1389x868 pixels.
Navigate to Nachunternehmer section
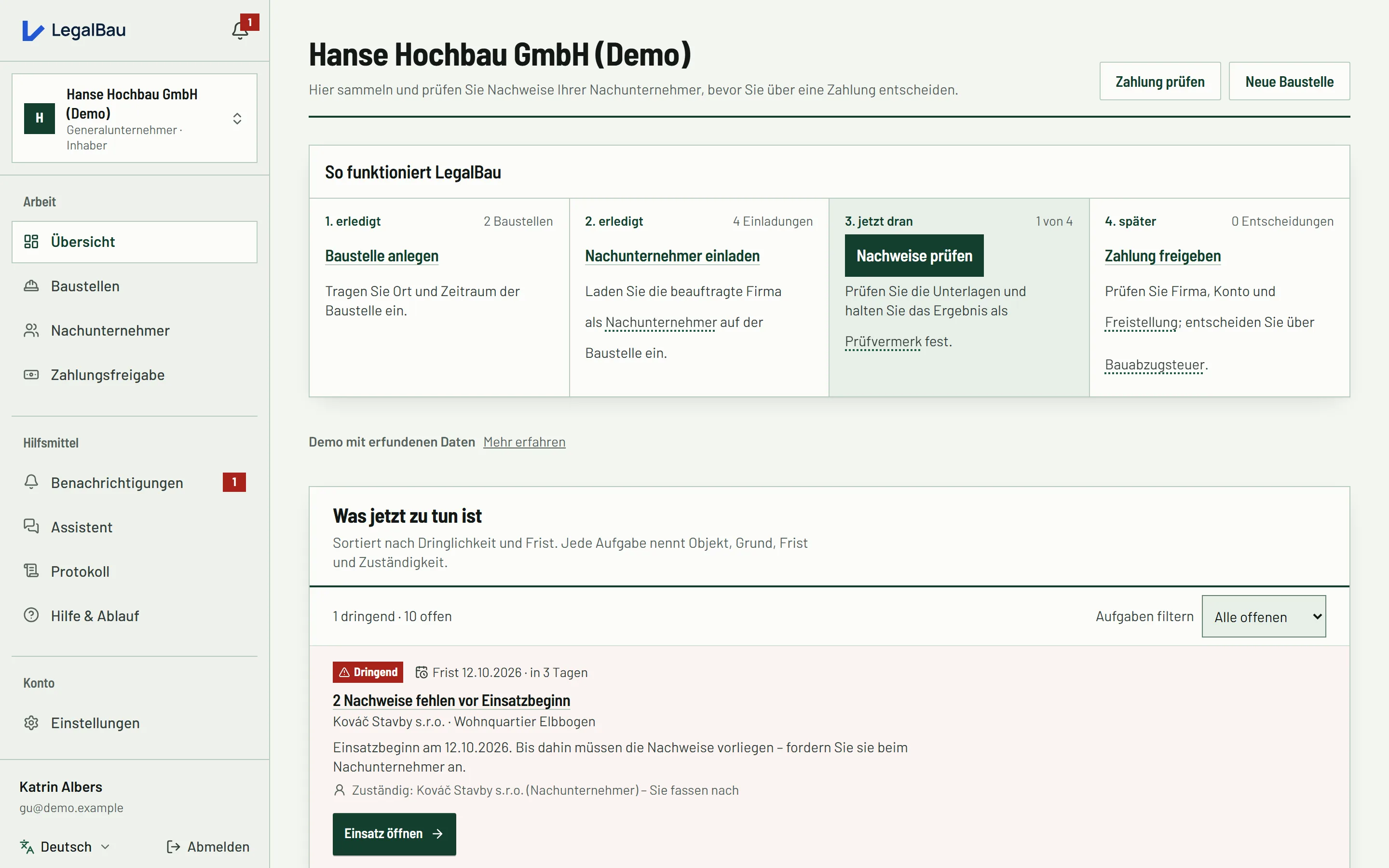coord(134,330)
